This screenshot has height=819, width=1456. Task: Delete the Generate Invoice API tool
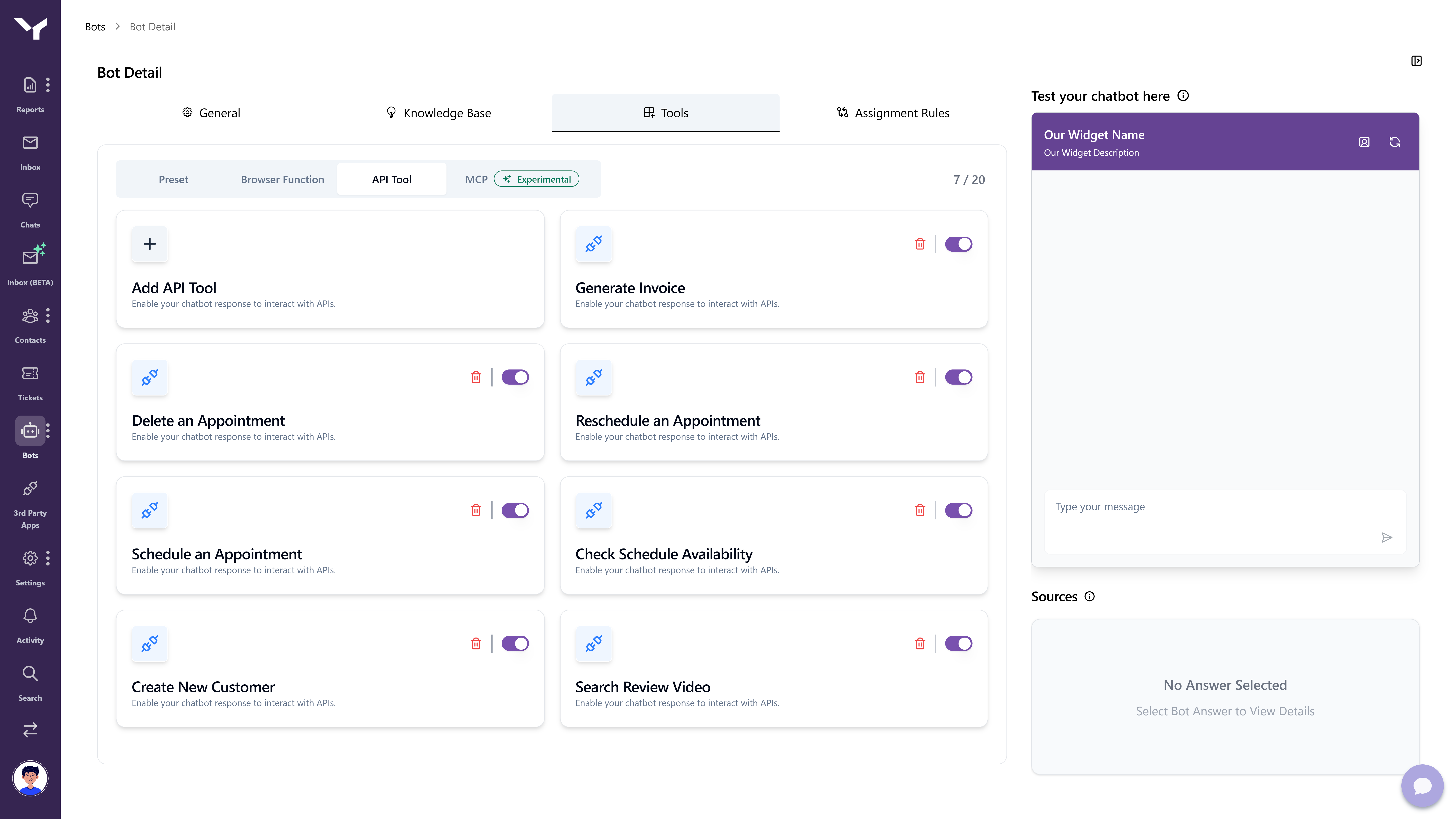[920, 244]
